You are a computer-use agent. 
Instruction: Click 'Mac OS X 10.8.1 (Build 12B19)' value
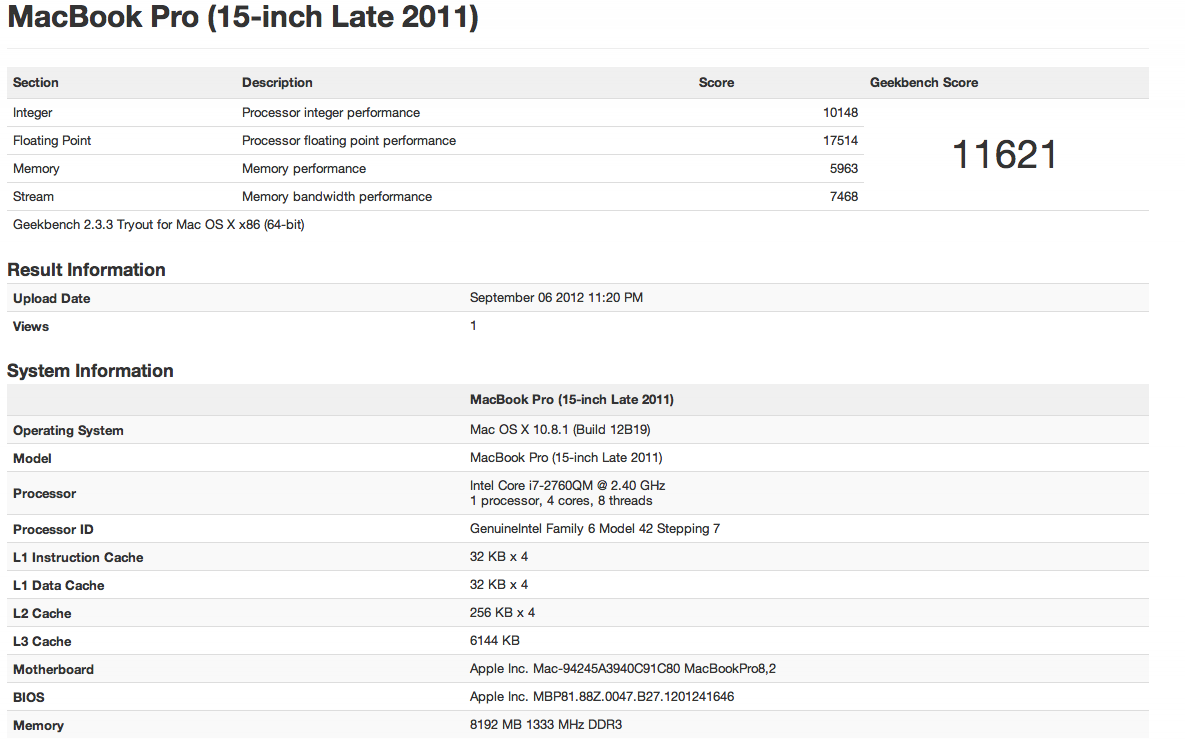click(560, 429)
